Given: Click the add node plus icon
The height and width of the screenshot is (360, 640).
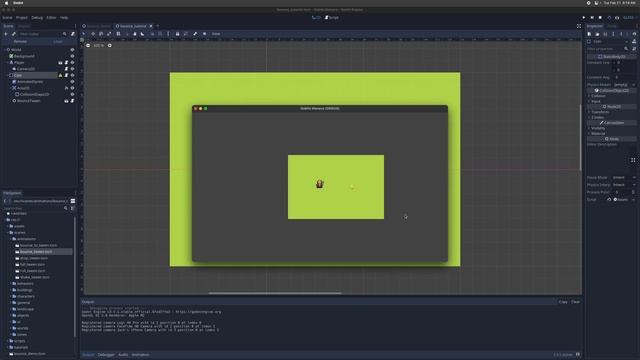Looking at the screenshot, I should [6, 34].
